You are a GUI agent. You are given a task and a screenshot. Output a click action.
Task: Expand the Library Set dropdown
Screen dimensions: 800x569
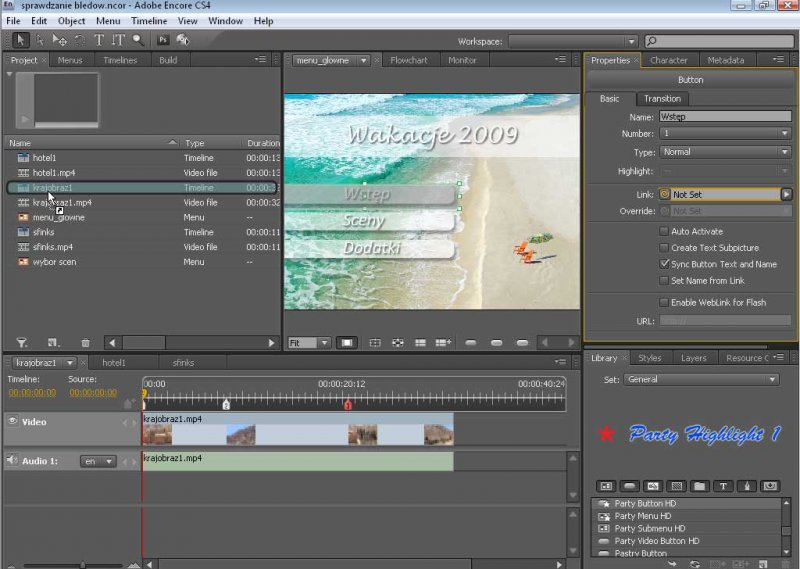click(701, 380)
